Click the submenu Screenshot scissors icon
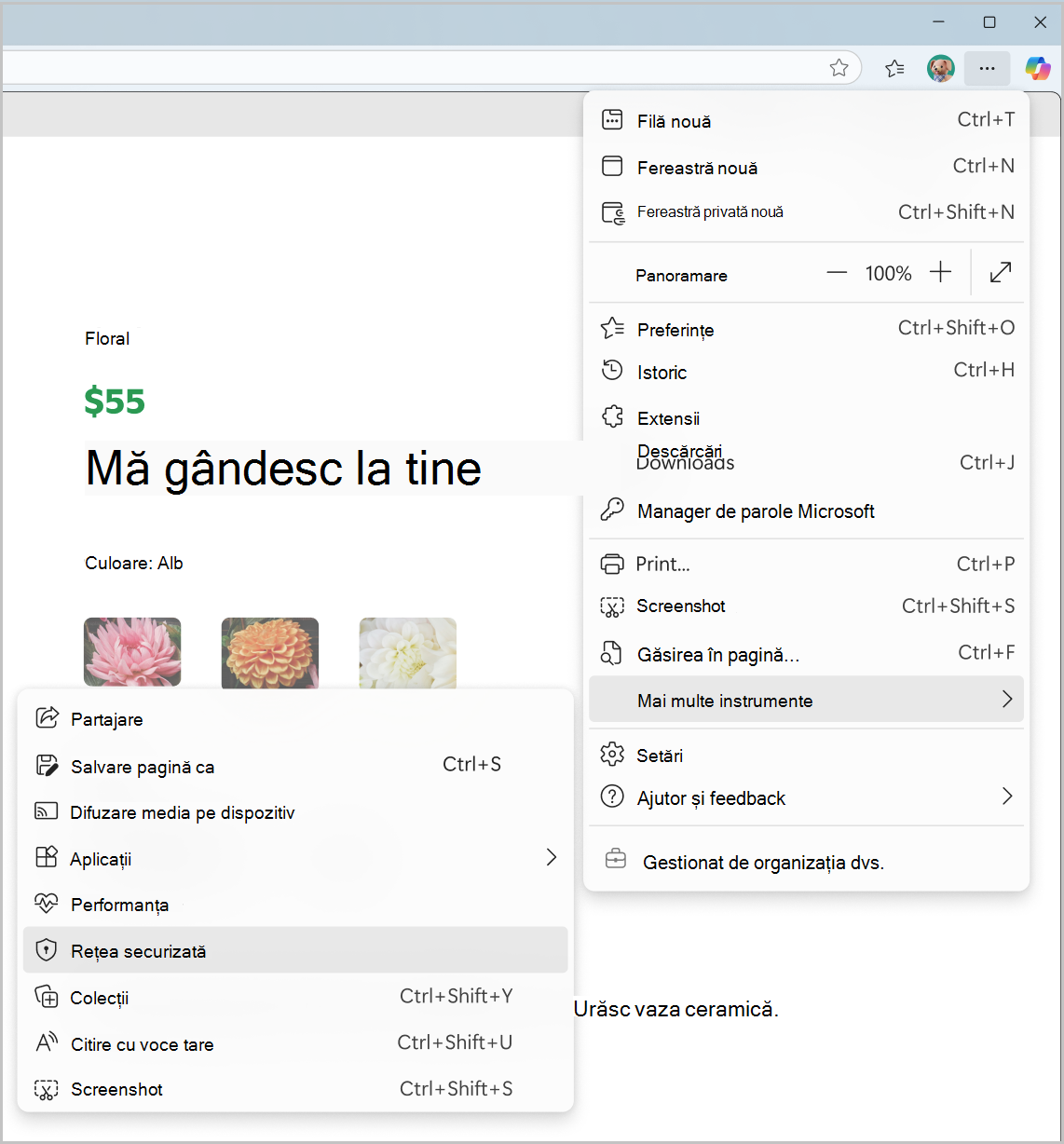The image size is (1064, 1144). tap(46, 1089)
